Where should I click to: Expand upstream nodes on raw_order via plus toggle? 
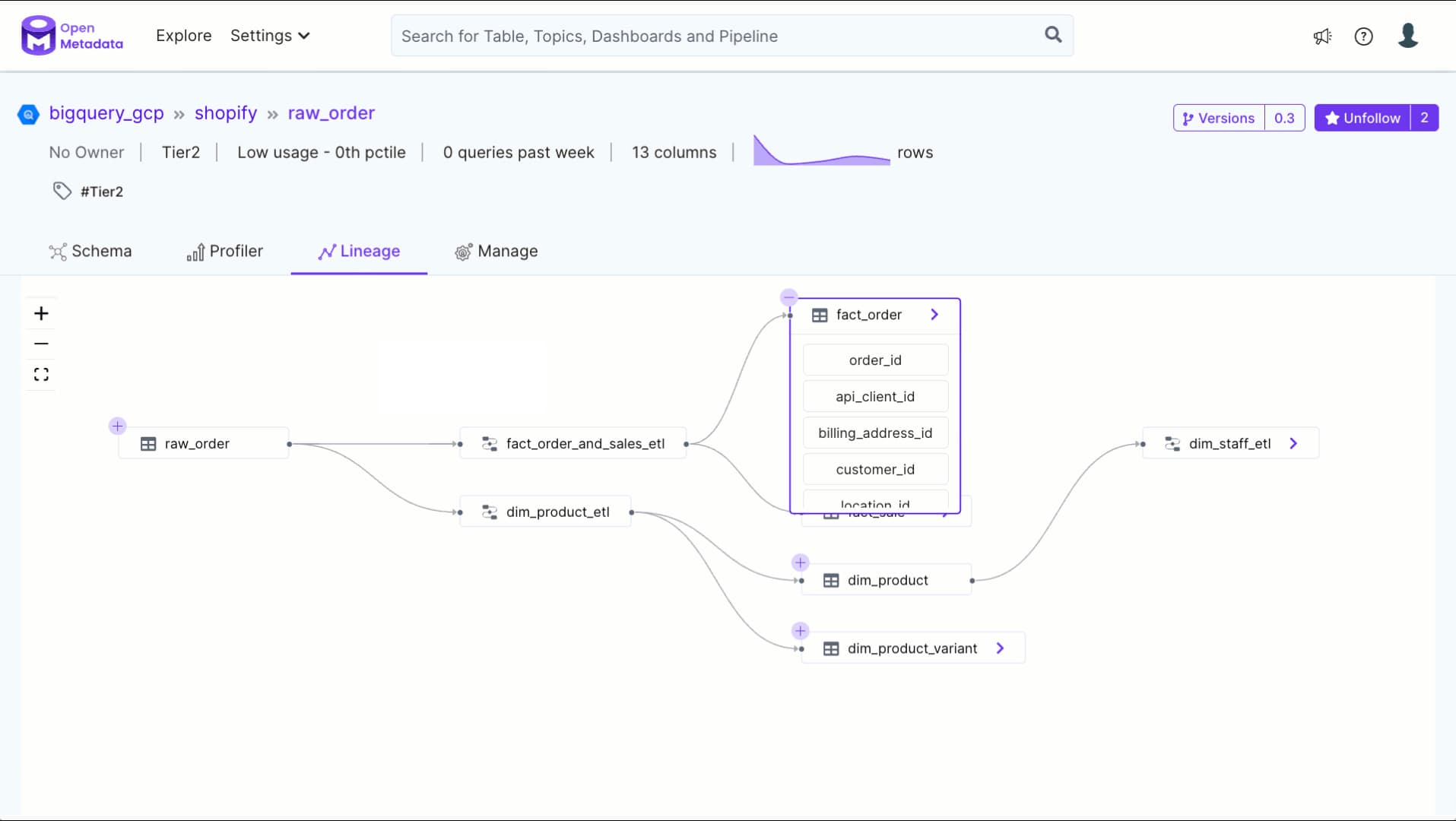[x=117, y=426]
